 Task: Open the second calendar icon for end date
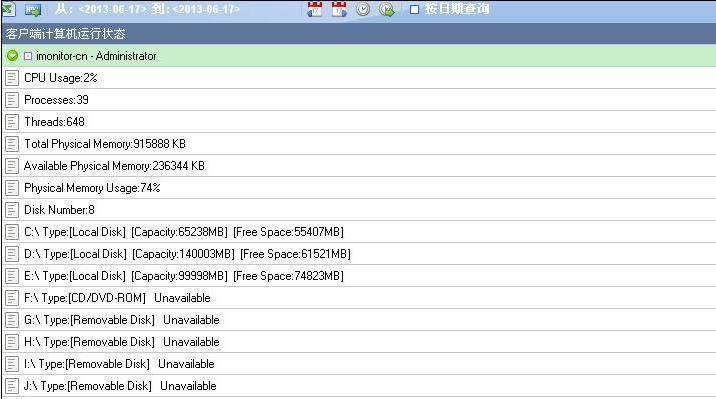pos(339,9)
